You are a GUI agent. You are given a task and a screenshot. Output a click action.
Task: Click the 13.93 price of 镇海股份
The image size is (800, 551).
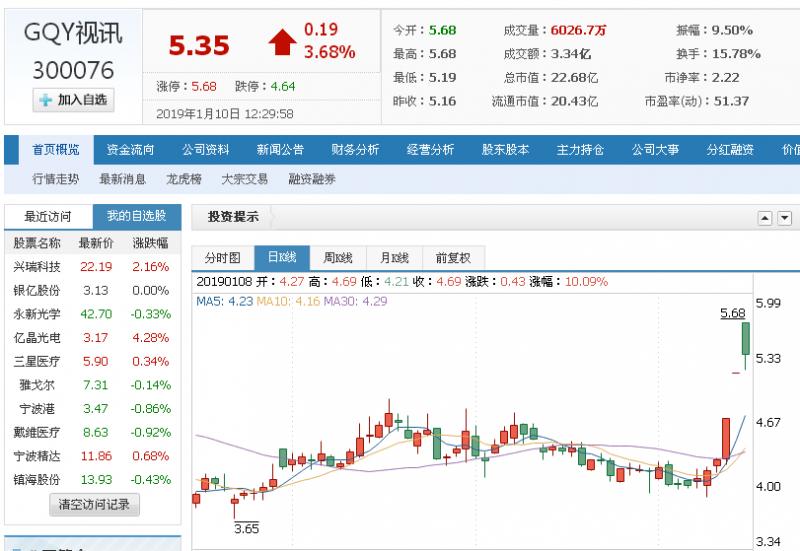pyautogui.click(x=96, y=480)
